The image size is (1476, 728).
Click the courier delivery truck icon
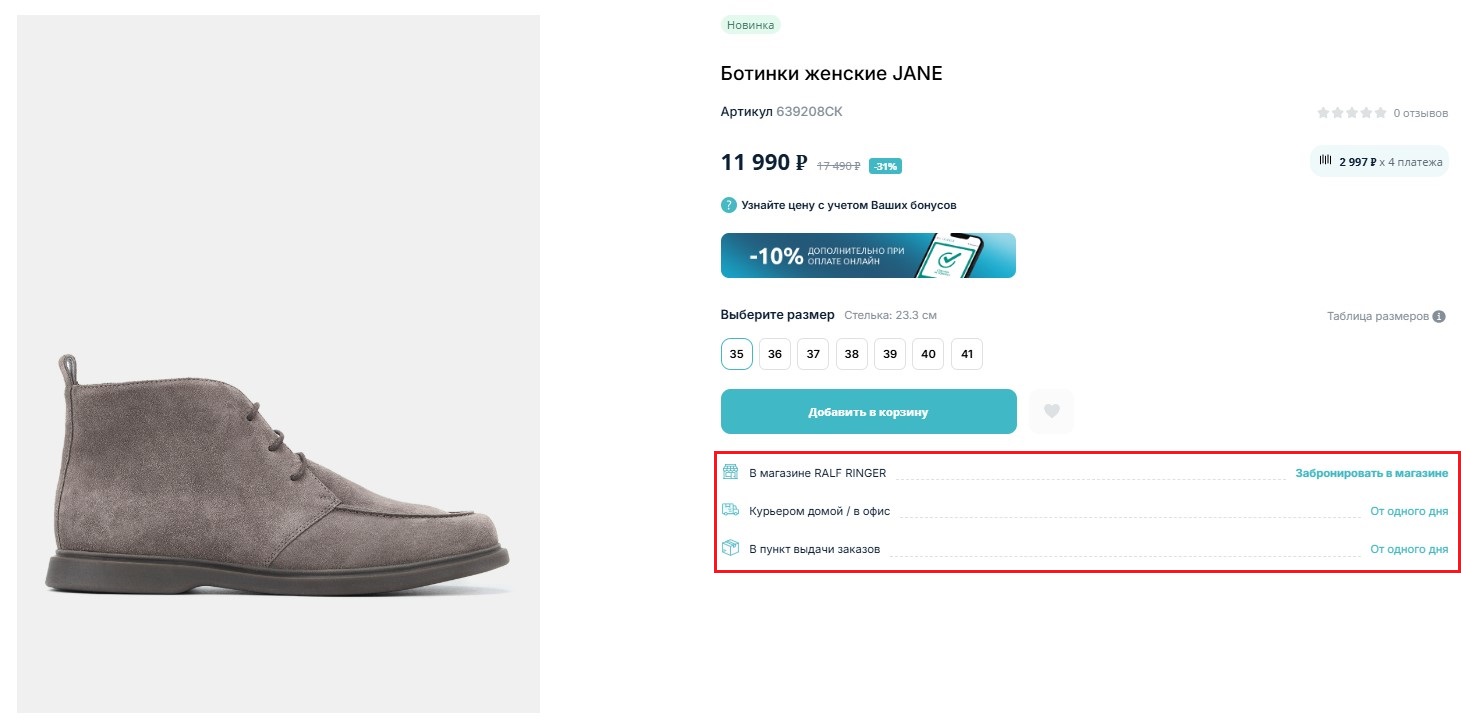click(x=730, y=510)
